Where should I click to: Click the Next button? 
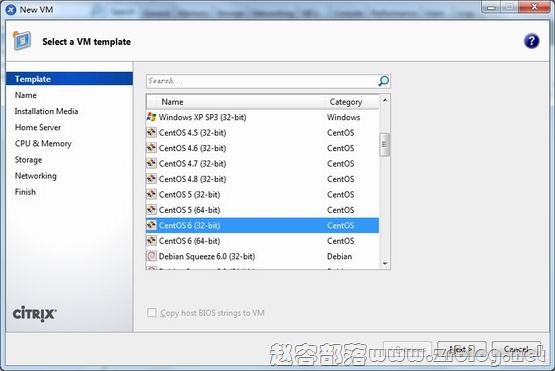[462, 349]
